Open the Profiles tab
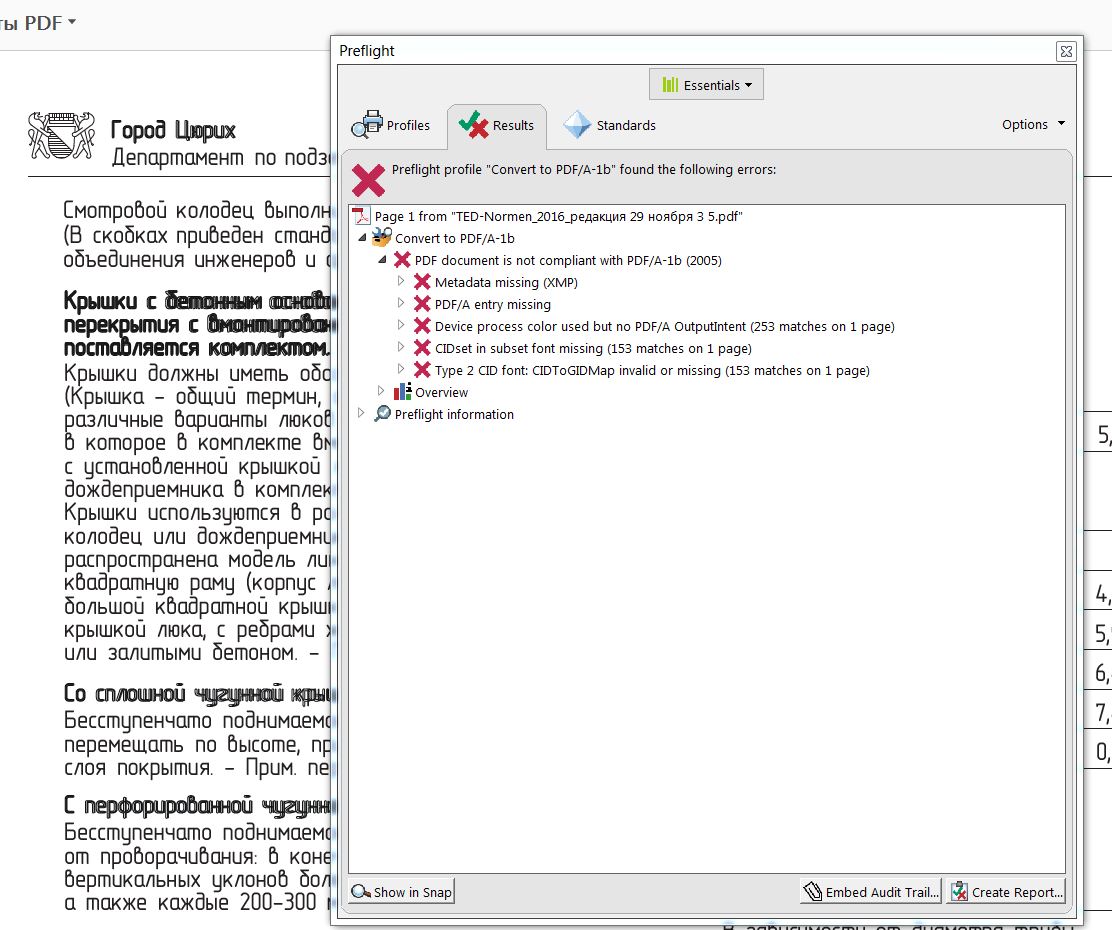The height and width of the screenshot is (930, 1112). point(391,125)
